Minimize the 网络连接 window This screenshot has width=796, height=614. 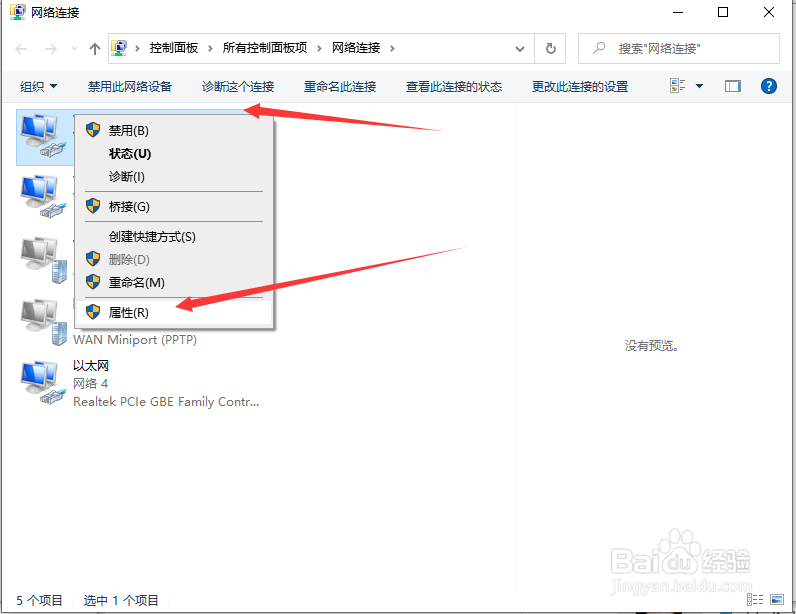[x=678, y=12]
